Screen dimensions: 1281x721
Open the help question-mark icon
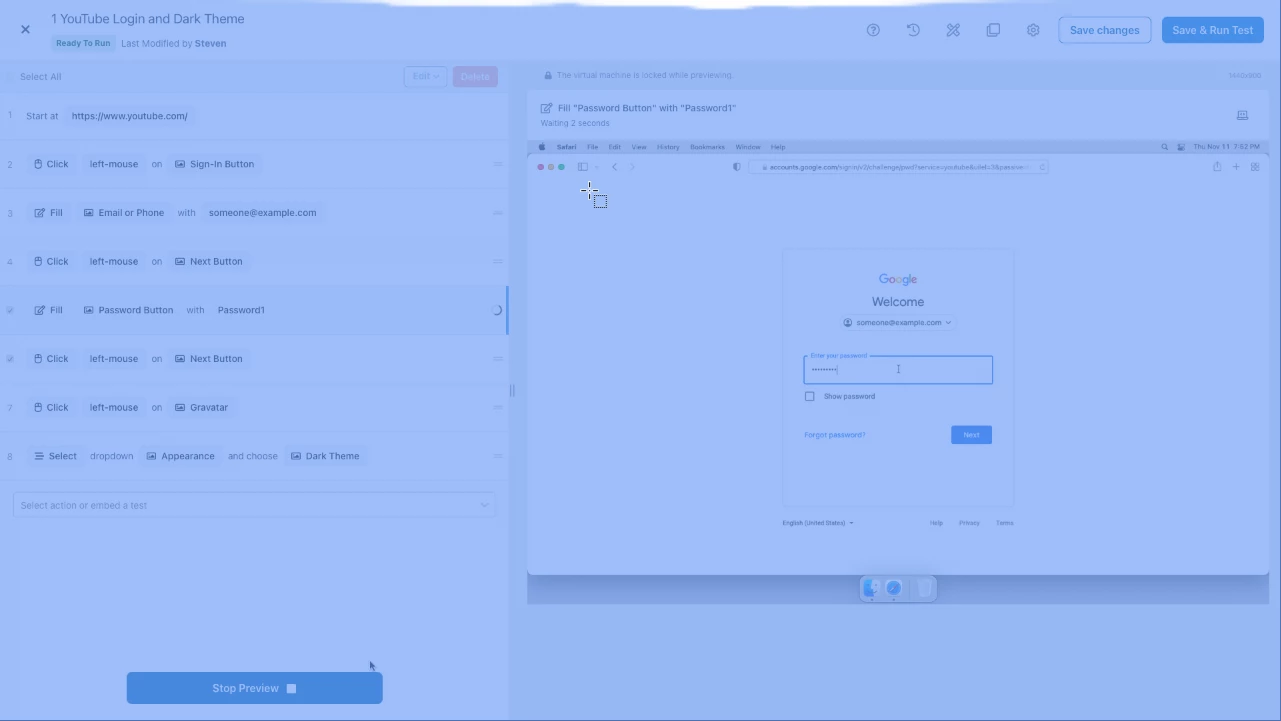coord(873,30)
